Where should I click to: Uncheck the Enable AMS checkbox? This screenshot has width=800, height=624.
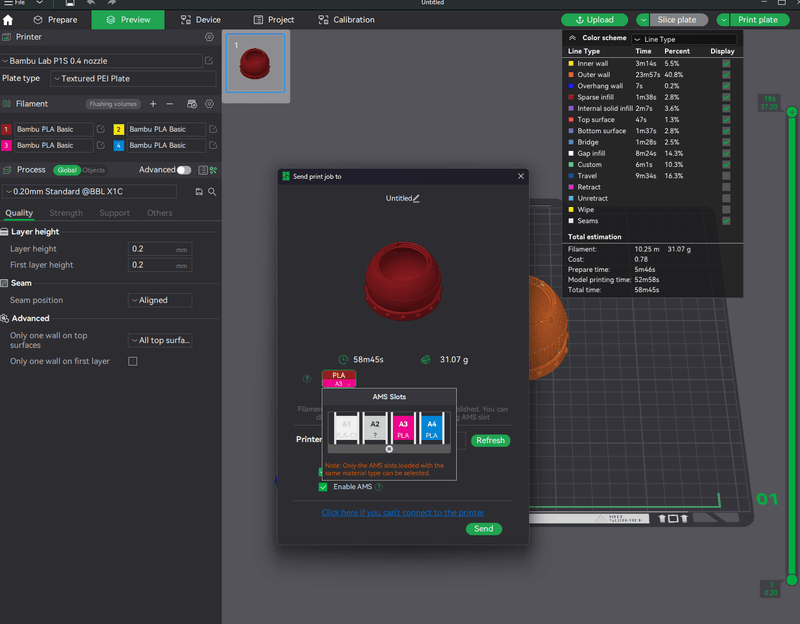click(323, 487)
